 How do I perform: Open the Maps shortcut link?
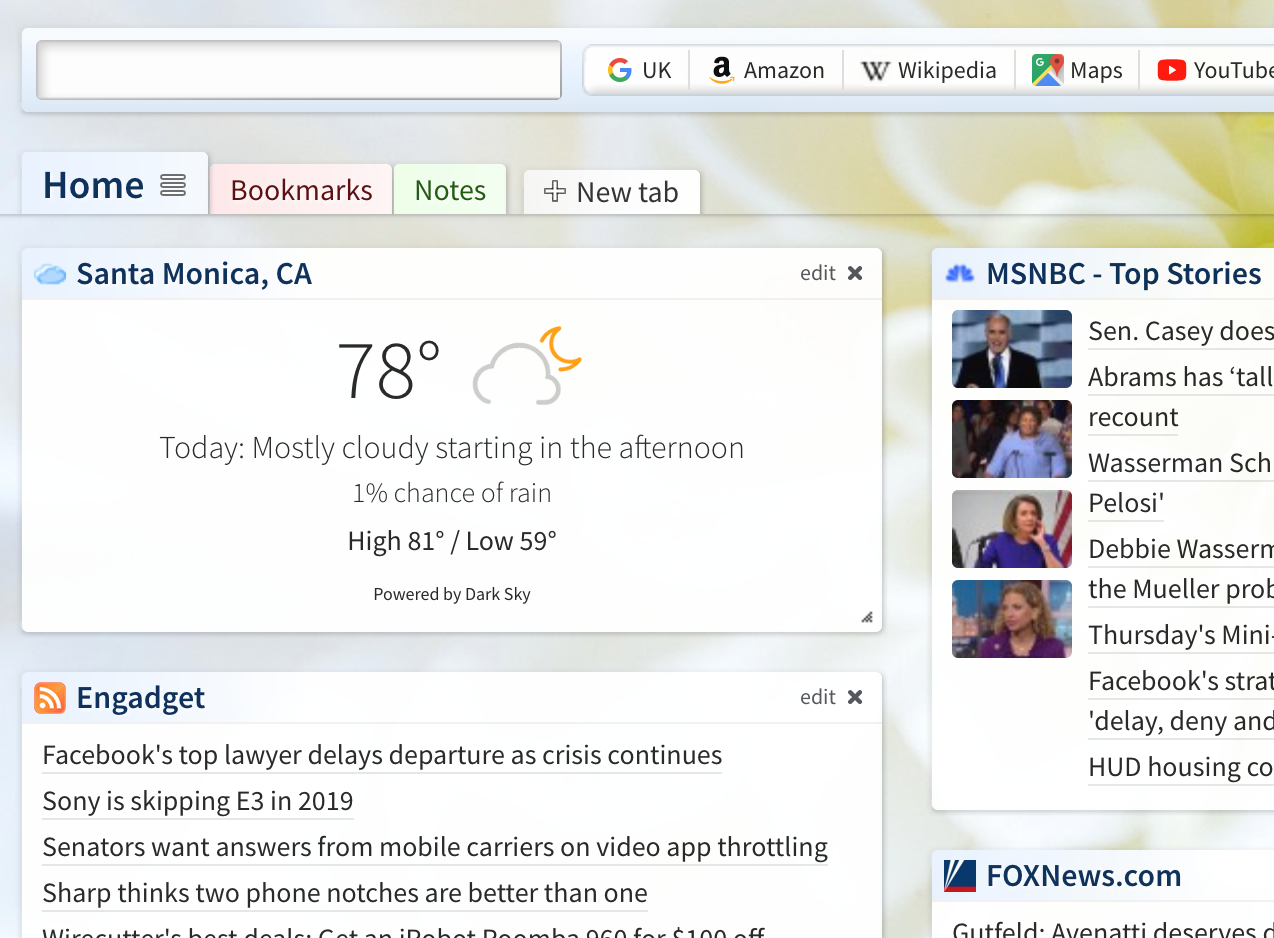[x=1078, y=70]
